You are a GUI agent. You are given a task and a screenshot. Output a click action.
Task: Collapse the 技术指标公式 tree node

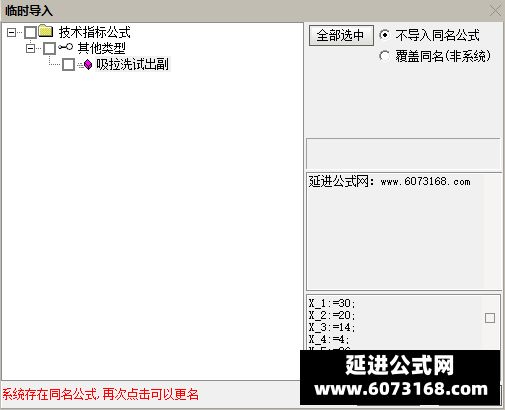[11, 33]
